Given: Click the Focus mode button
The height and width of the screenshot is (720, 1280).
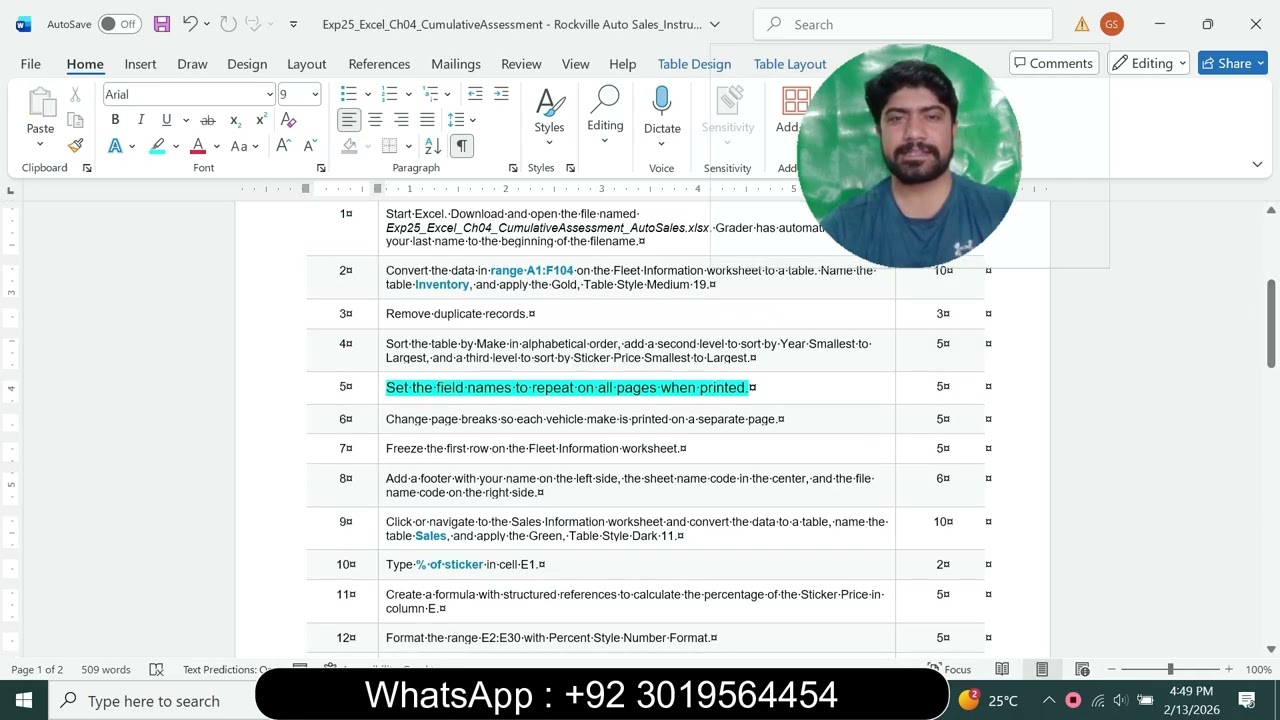Looking at the screenshot, I should pyautogui.click(x=949, y=669).
